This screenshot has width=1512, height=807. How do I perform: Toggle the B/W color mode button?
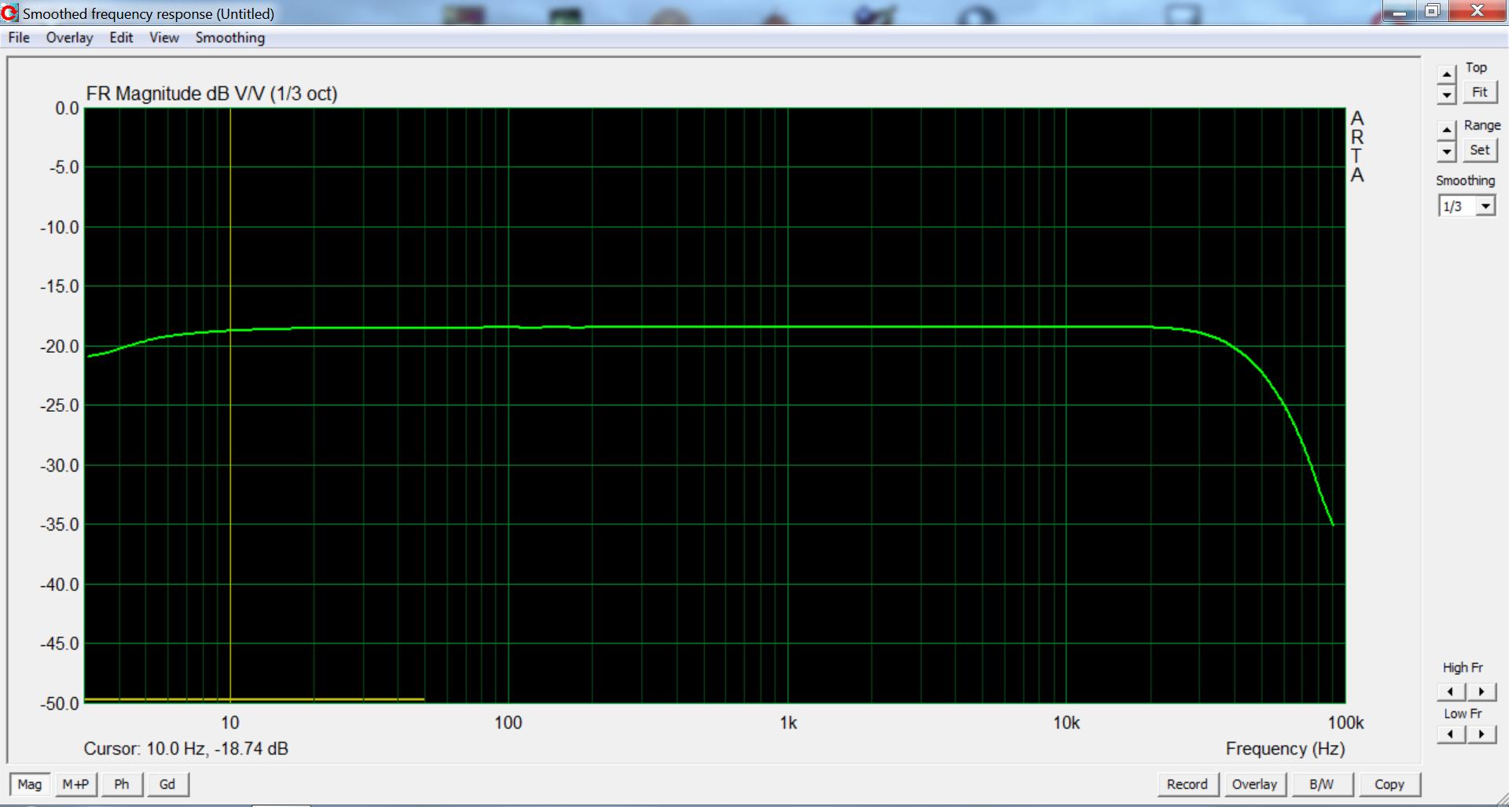click(x=1322, y=784)
